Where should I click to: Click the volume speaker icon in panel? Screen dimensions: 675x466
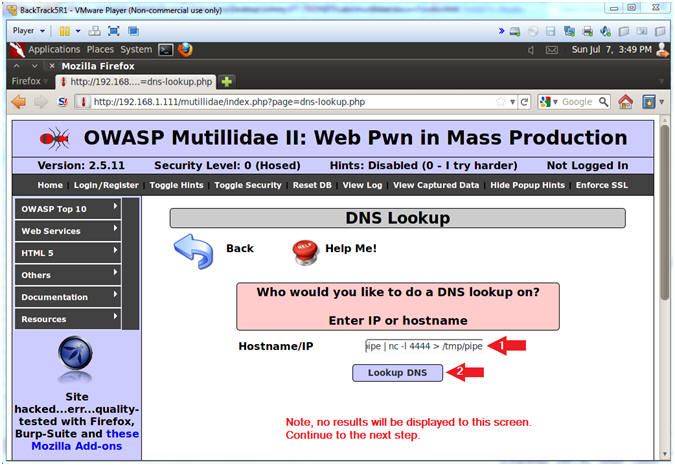click(531, 50)
